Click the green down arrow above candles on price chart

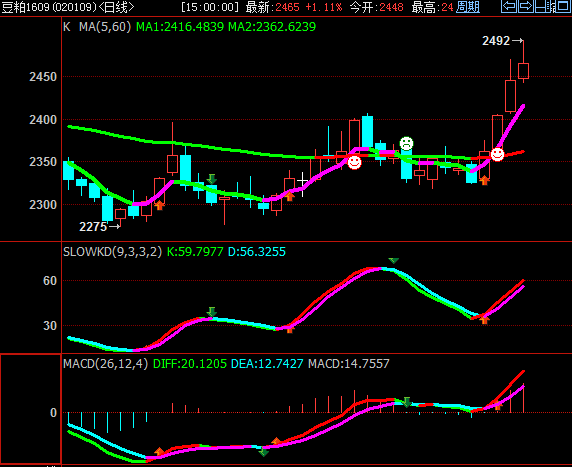coord(212,179)
